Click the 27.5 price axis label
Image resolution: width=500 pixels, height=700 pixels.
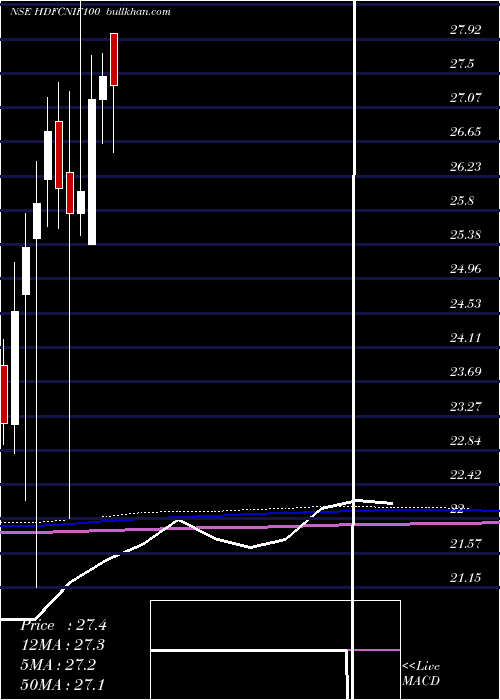[462, 64]
